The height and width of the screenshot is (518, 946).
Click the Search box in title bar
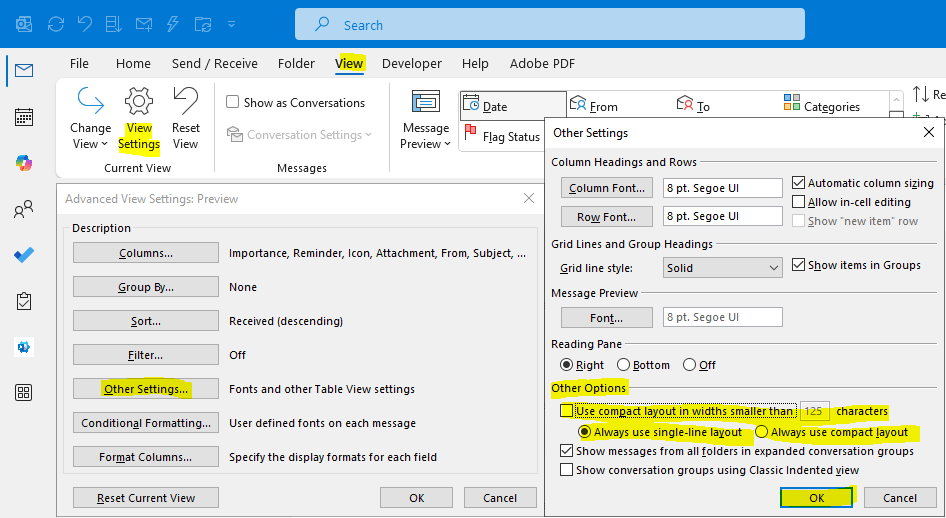pyautogui.click(x=550, y=24)
